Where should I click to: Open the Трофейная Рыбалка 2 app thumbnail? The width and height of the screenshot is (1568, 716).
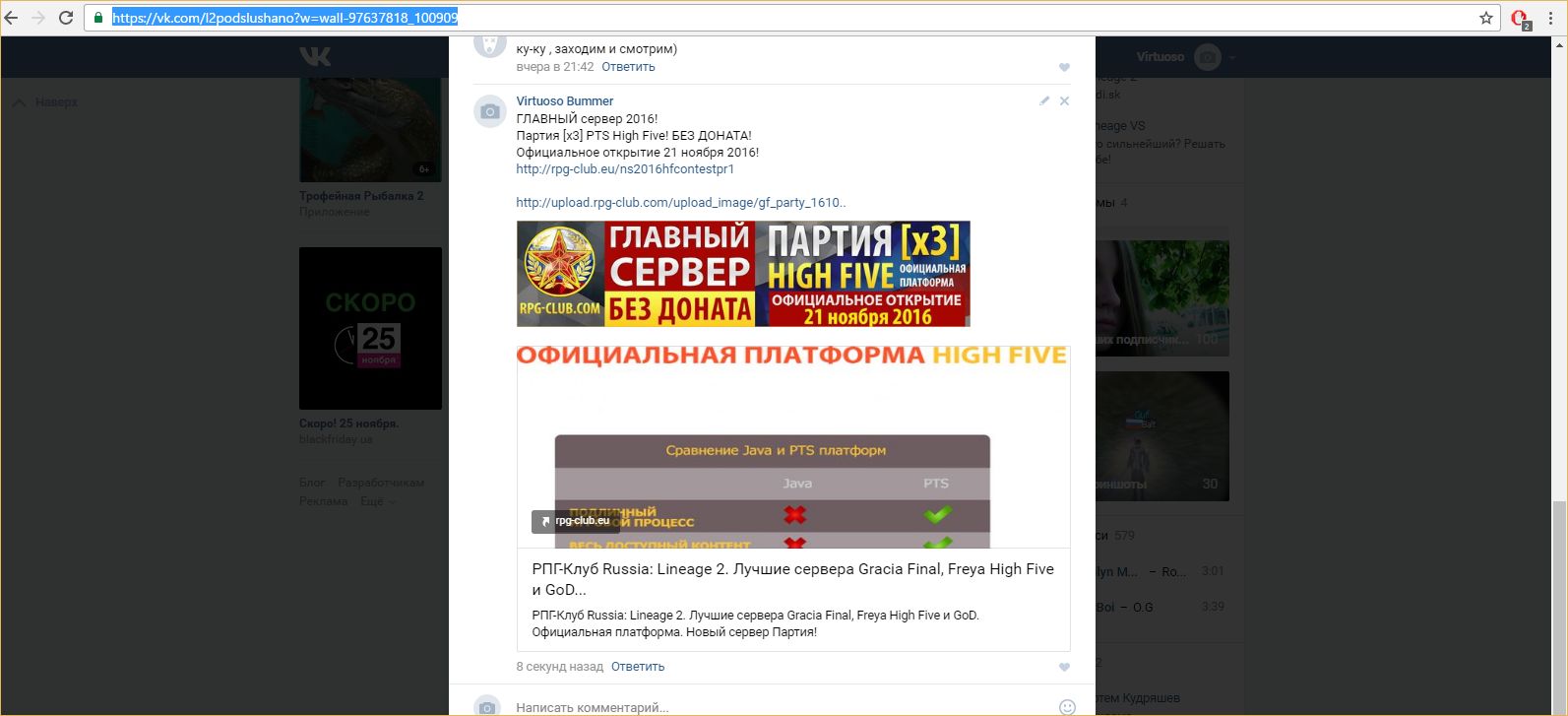point(370,129)
